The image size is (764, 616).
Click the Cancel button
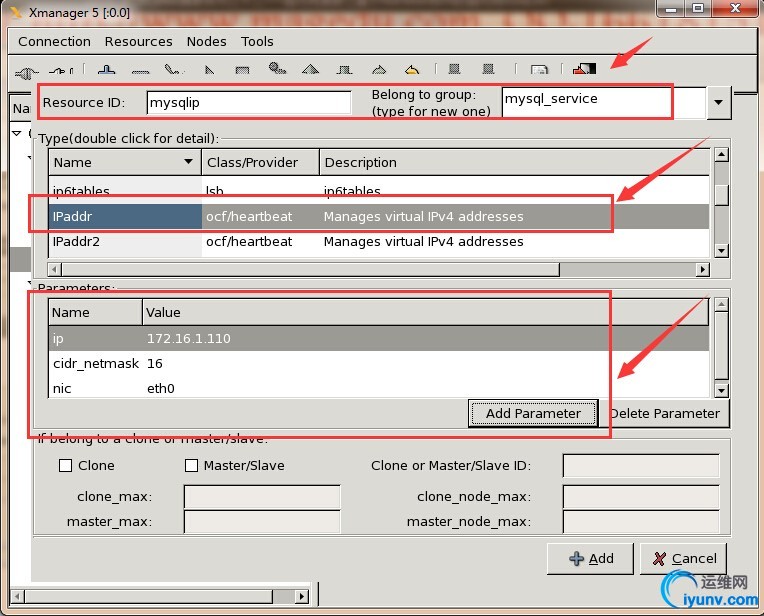(x=683, y=558)
